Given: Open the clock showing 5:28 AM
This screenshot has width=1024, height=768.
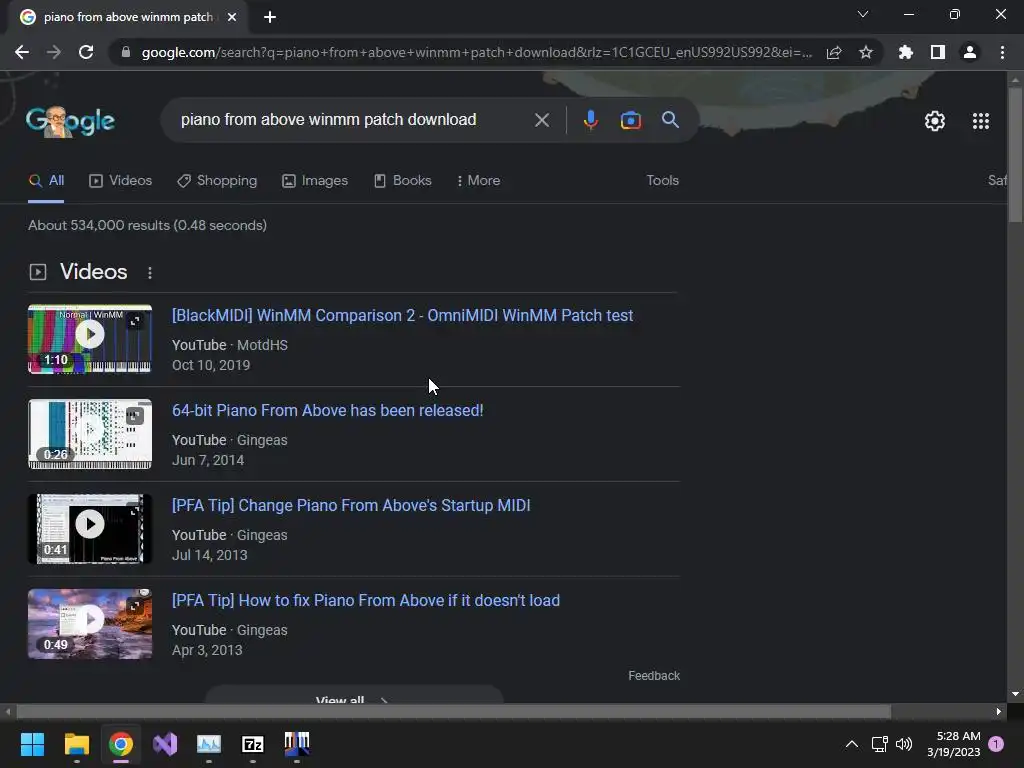Looking at the screenshot, I should pyautogui.click(x=954, y=744).
